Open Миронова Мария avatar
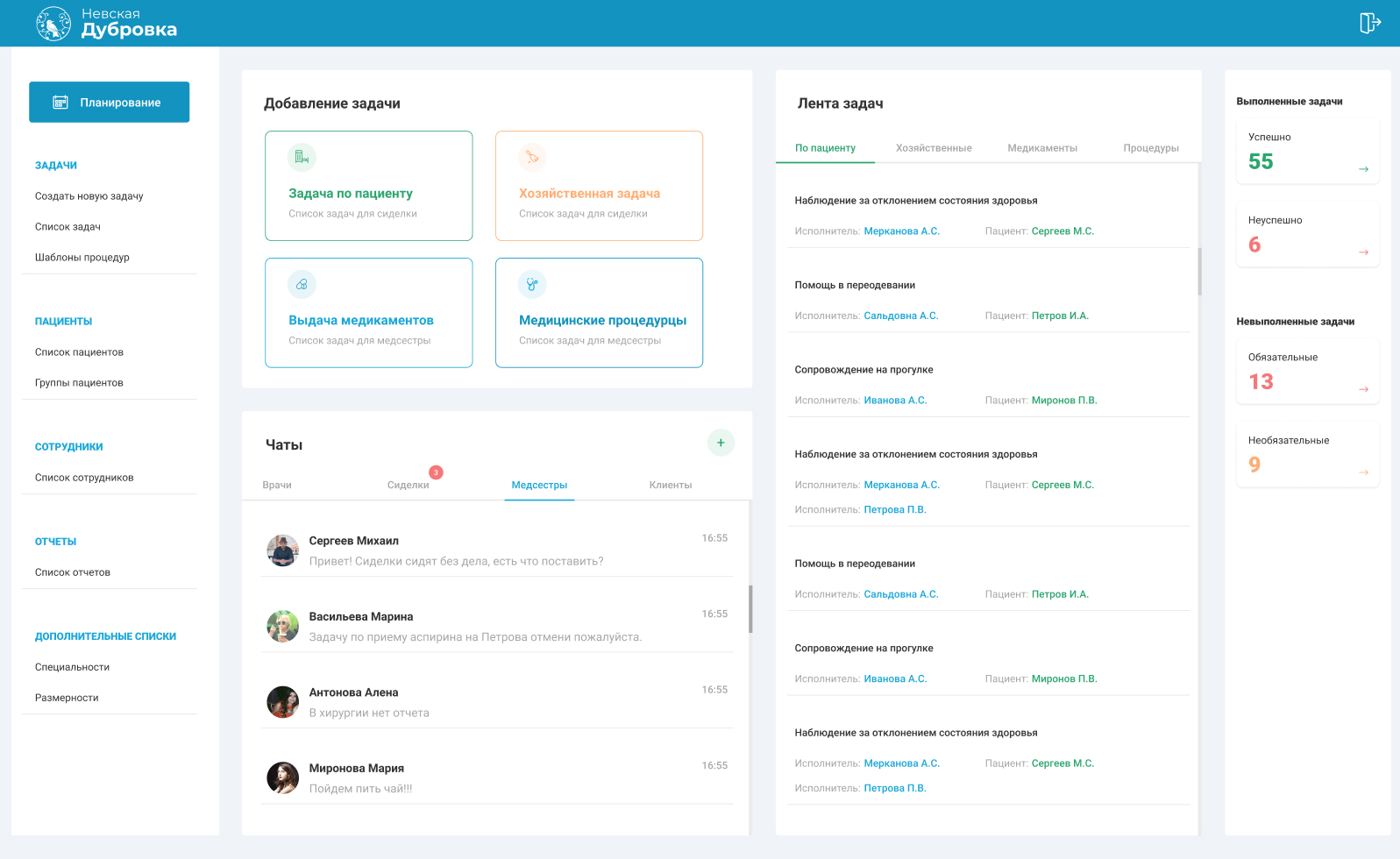Image resolution: width=1400 pixels, height=859 pixels. click(282, 777)
